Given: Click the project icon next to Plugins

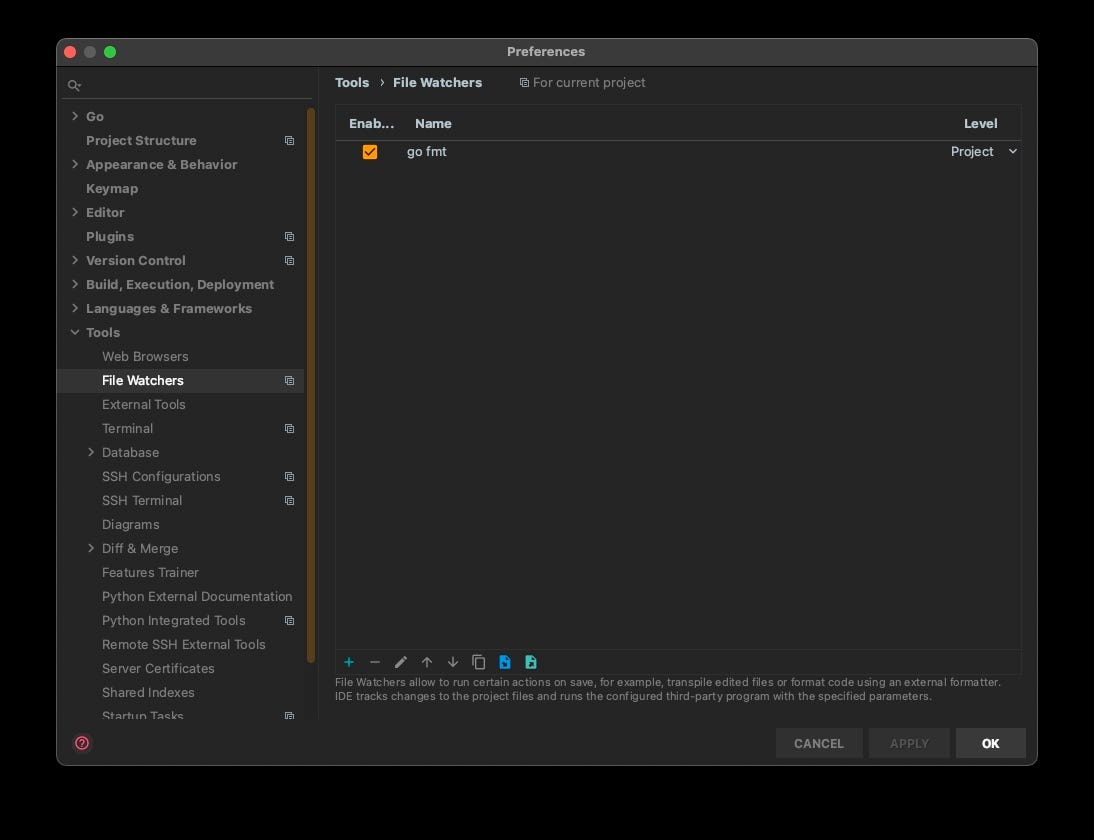Looking at the screenshot, I should click(x=289, y=236).
